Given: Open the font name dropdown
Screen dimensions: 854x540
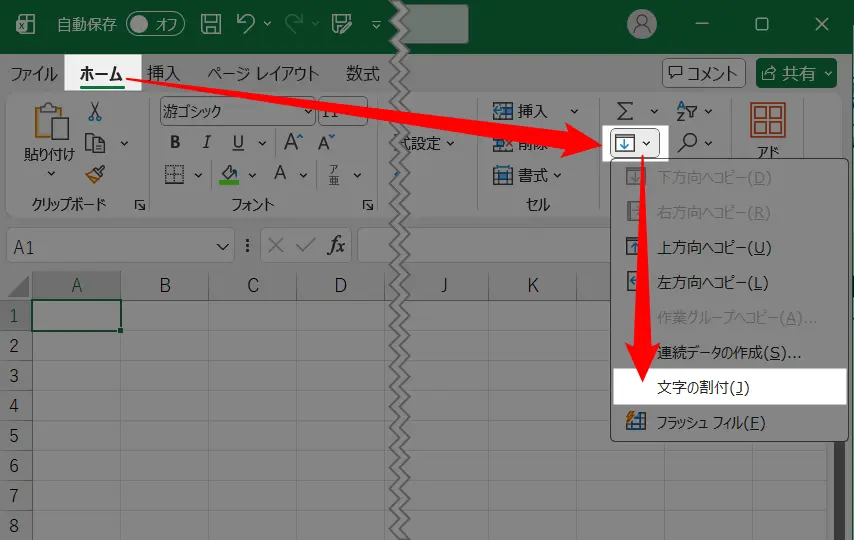Looking at the screenshot, I should pyautogui.click(x=303, y=112).
